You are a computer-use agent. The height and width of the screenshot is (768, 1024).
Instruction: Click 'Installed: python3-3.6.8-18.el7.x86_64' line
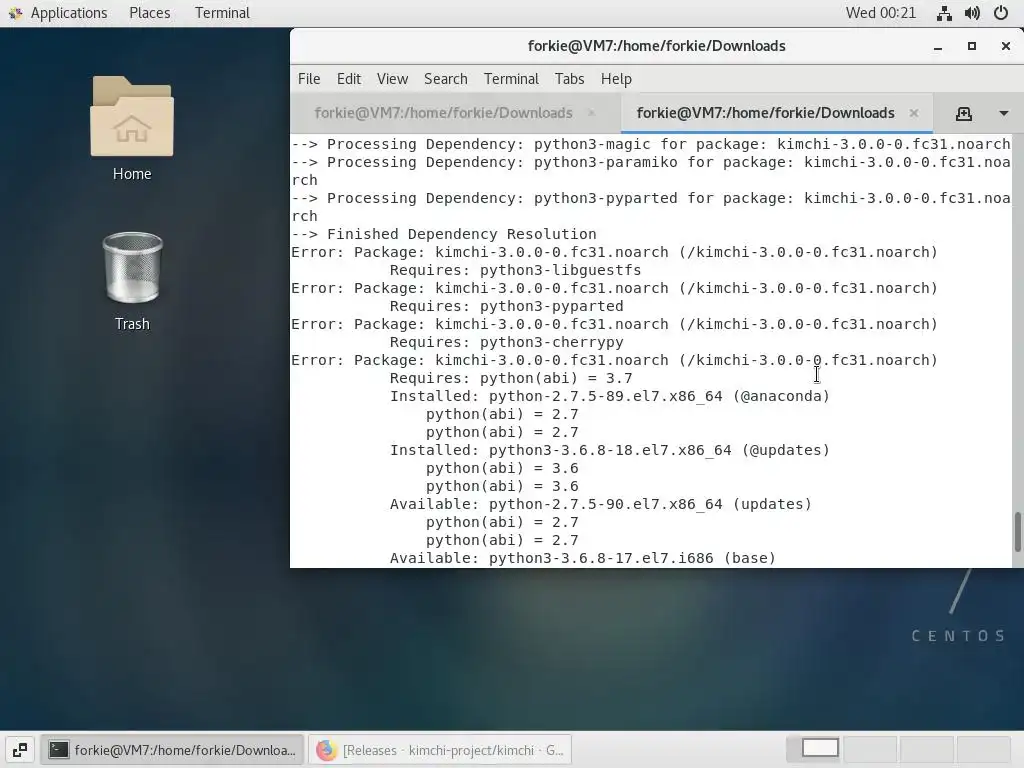tap(609, 451)
